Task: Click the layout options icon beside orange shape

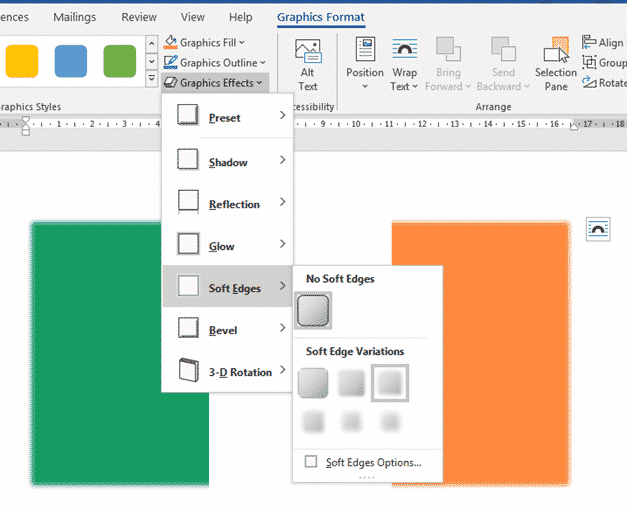Action: click(x=597, y=228)
